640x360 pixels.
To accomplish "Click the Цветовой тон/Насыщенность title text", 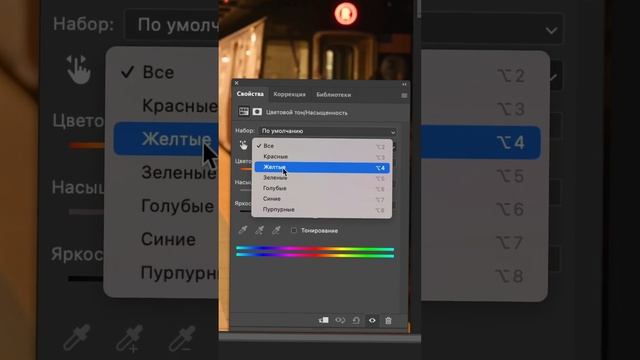I will pos(307,113).
